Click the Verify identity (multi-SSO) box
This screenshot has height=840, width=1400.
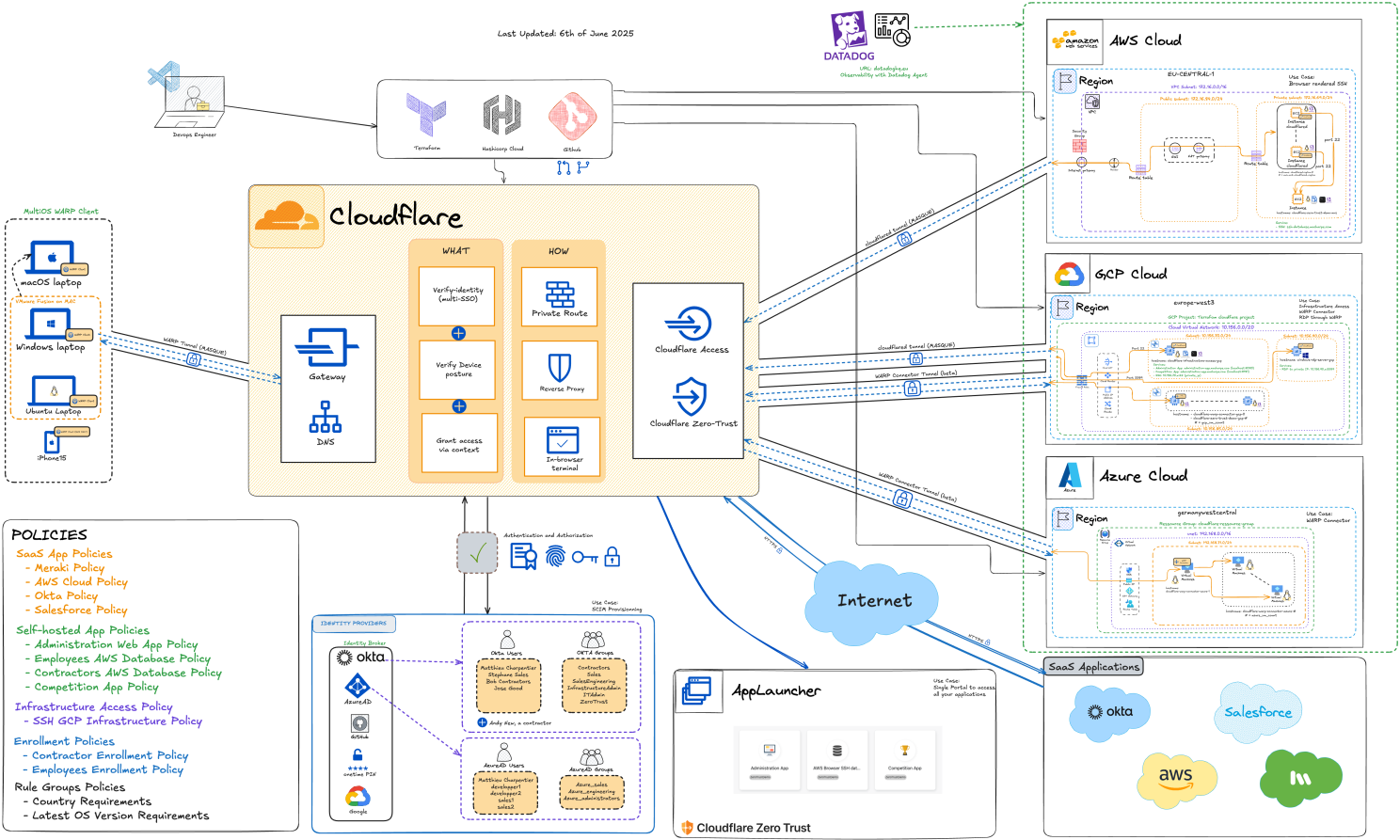pos(458,295)
